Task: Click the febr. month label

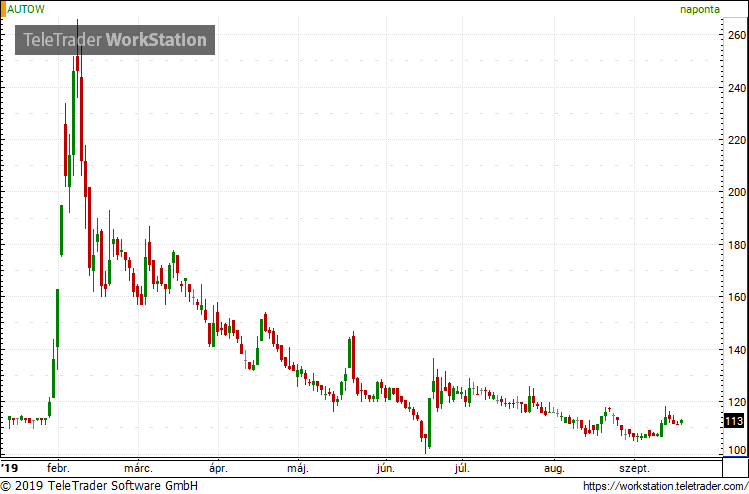Action: [x=58, y=468]
